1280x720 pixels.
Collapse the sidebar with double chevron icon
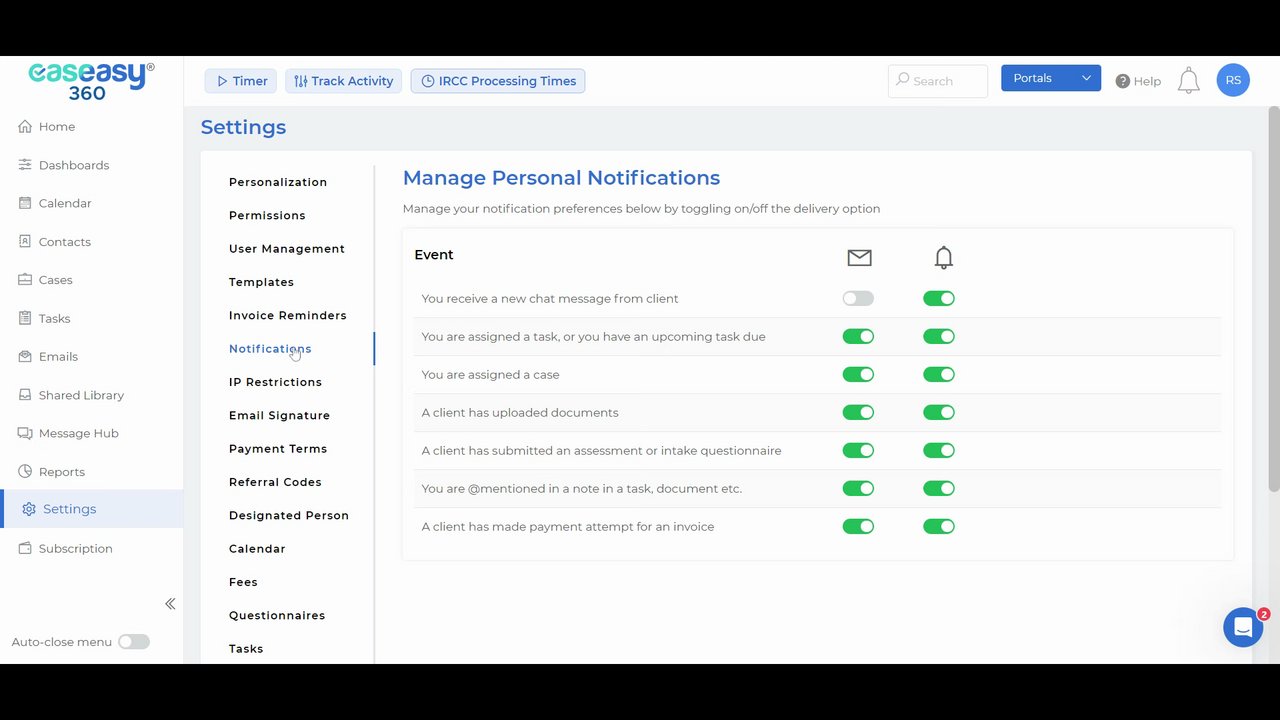click(x=170, y=604)
